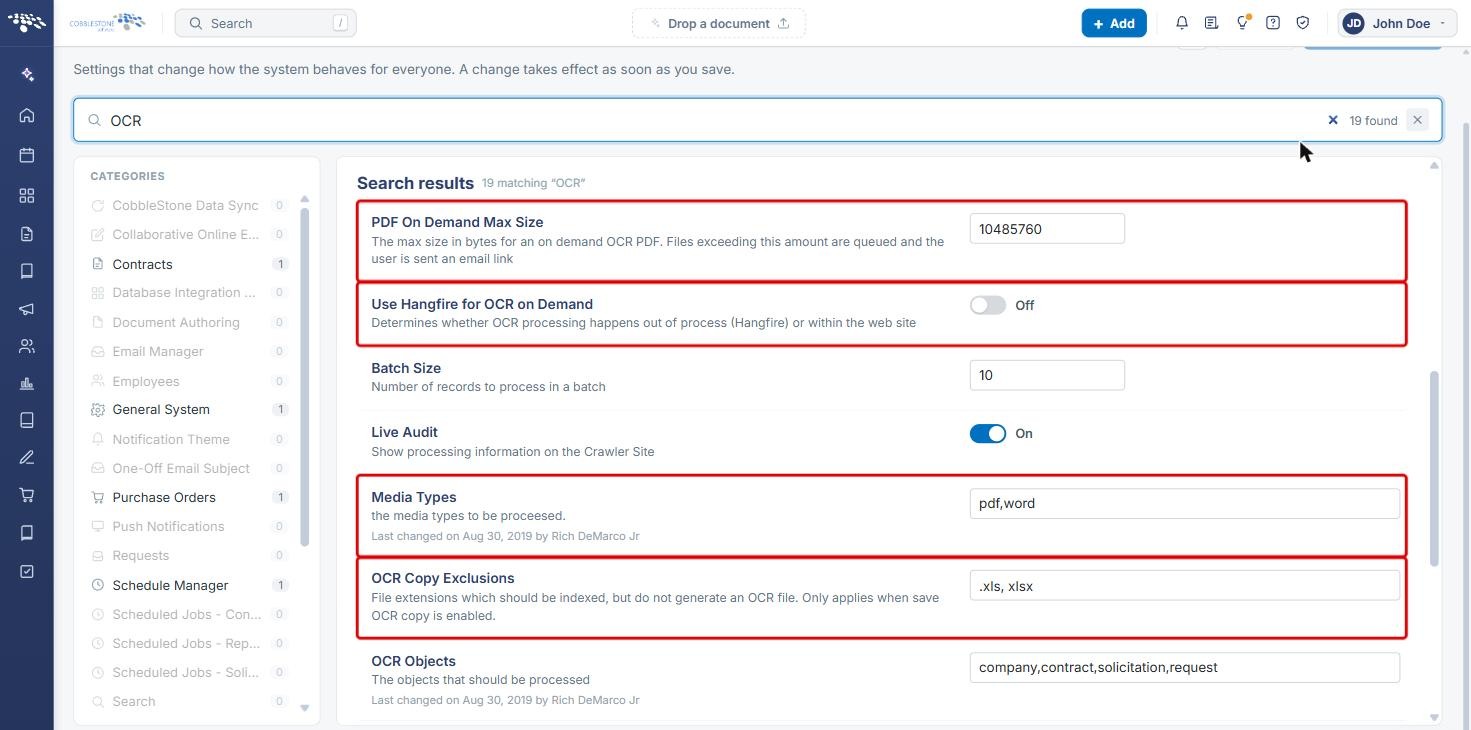Open the calendar icon in left sidebar
The width and height of the screenshot is (1471, 730).
27,155
